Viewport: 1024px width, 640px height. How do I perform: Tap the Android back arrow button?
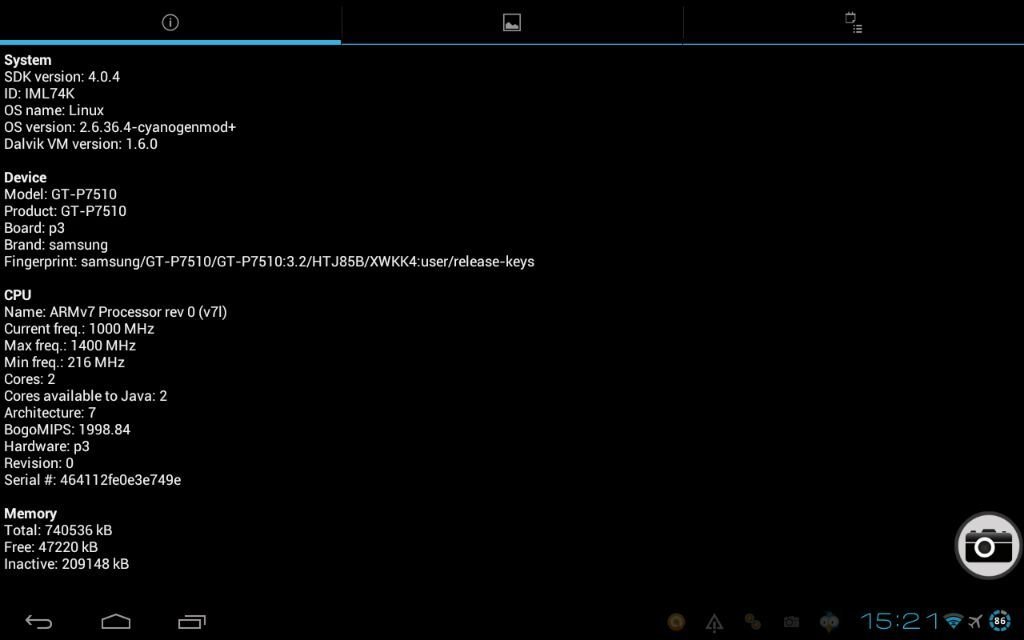pyautogui.click(x=39, y=621)
